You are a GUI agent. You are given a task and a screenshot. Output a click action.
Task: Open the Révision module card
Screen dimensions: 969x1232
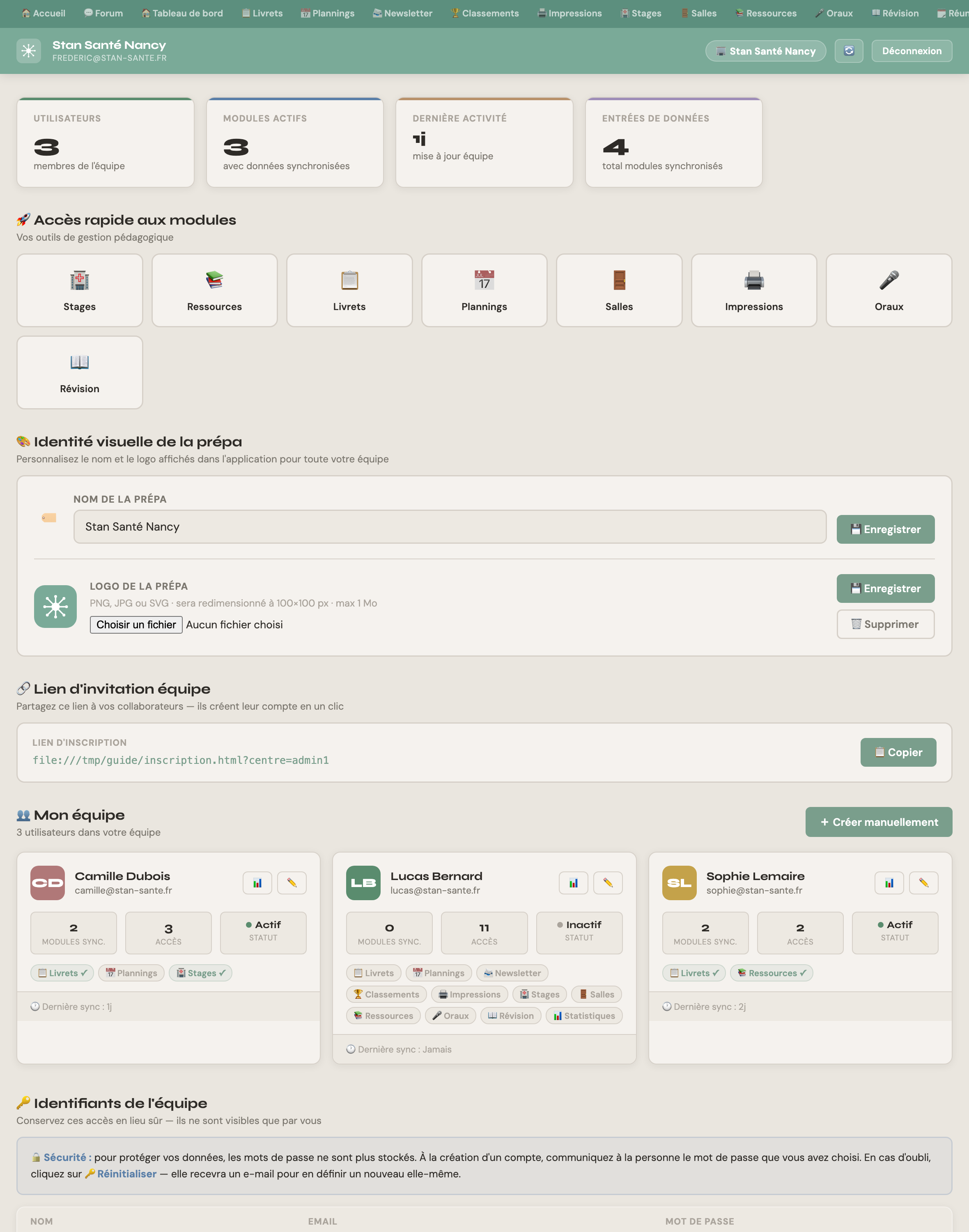coord(79,372)
